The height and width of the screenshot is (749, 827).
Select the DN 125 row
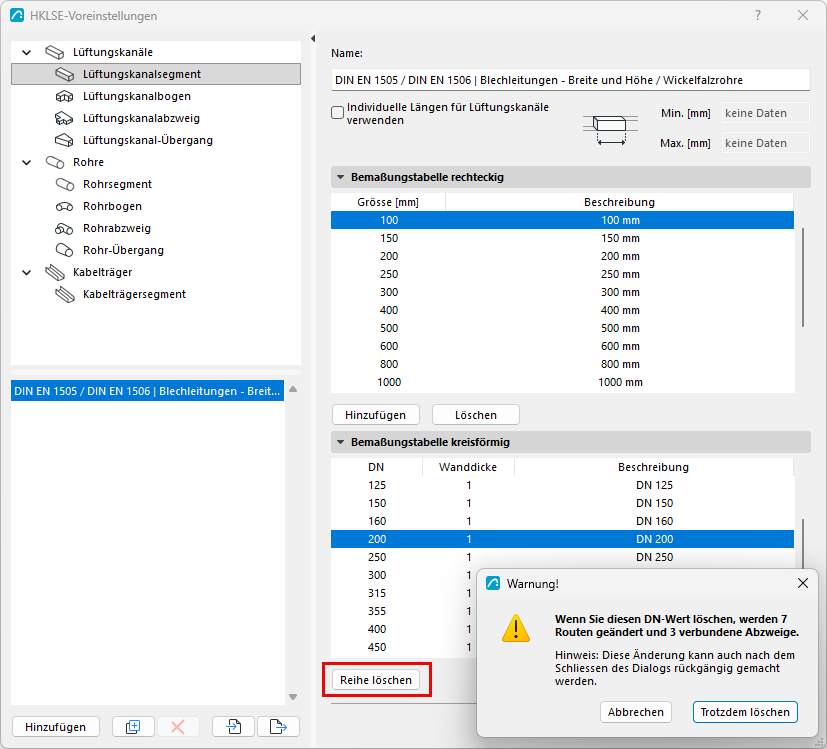click(562, 485)
